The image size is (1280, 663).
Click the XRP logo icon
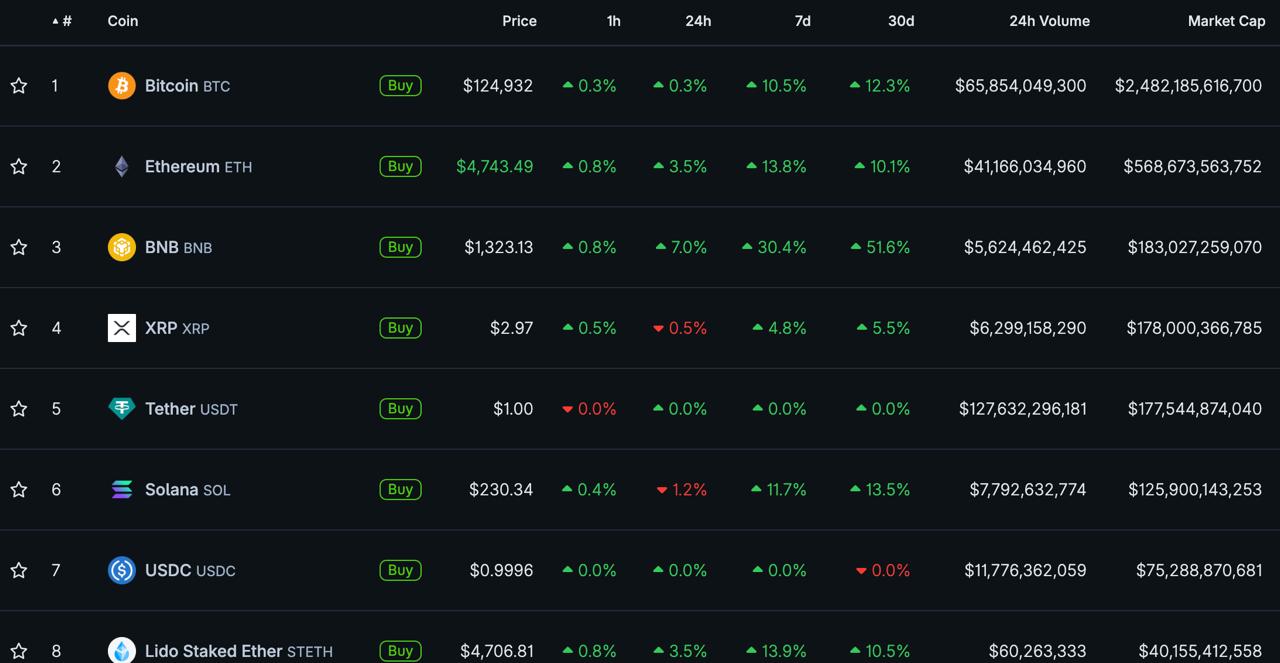click(121, 328)
